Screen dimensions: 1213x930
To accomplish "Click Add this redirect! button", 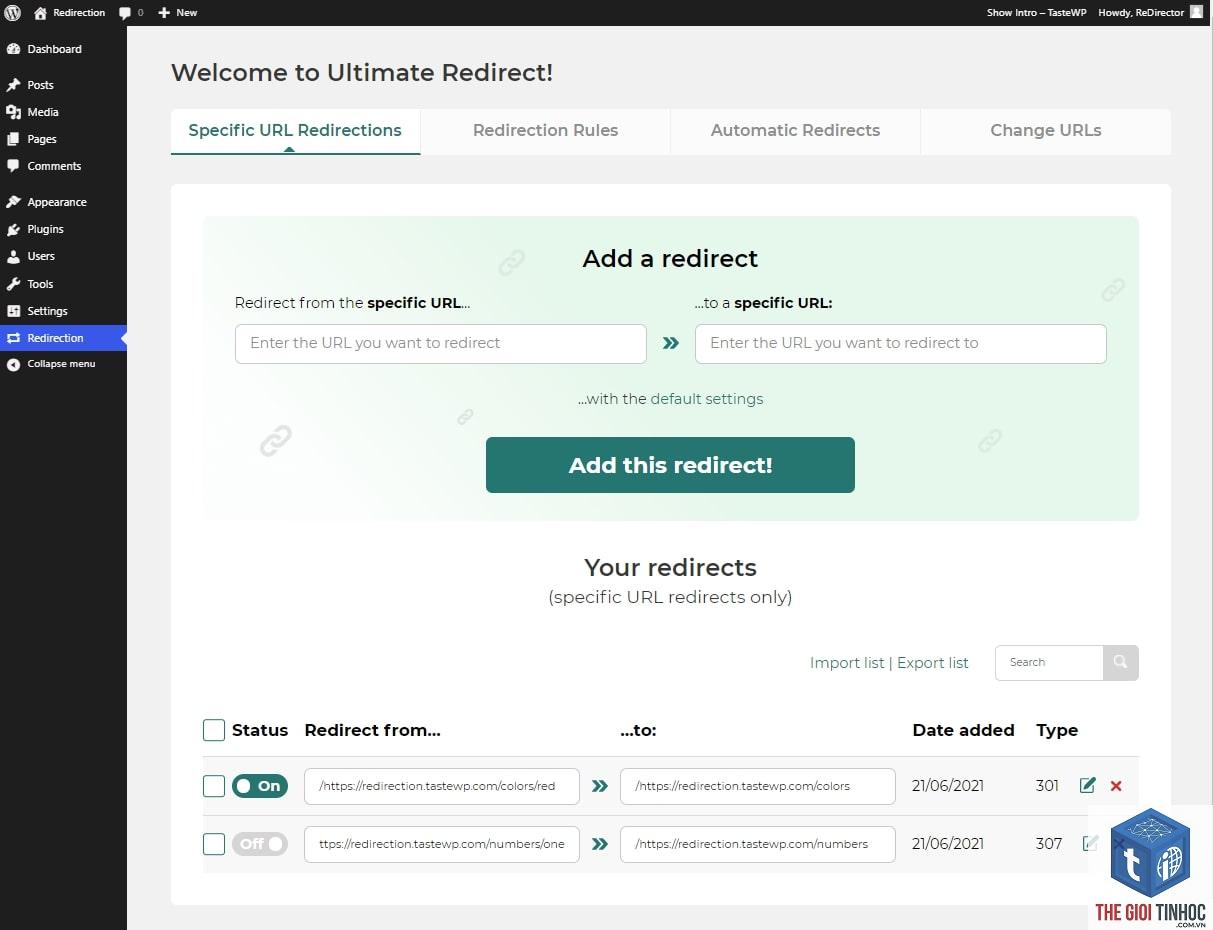I will tap(670, 465).
